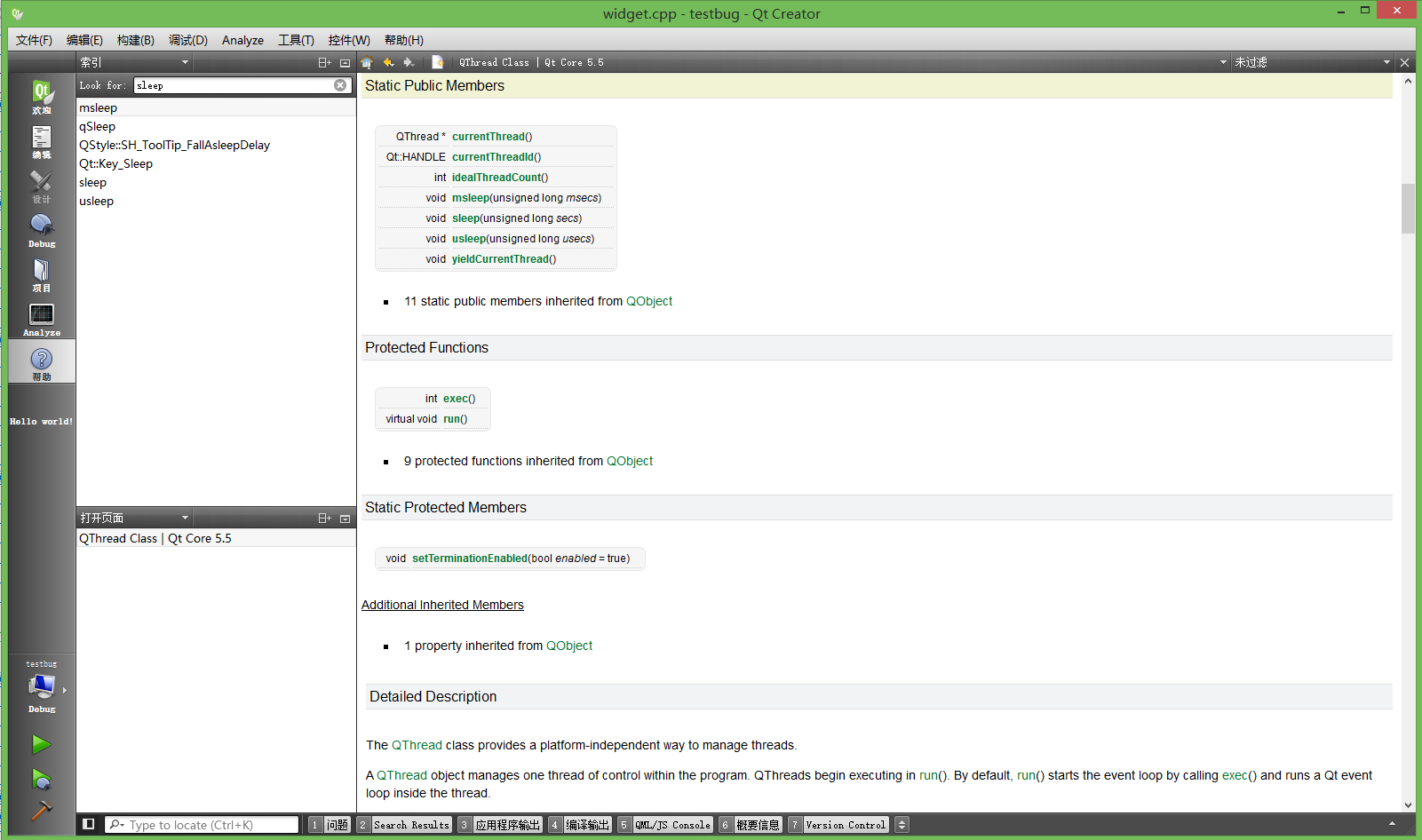Open the unfiltered help filter dropdown
The width and height of the screenshot is (1422, 840).
pos(1312,62)
